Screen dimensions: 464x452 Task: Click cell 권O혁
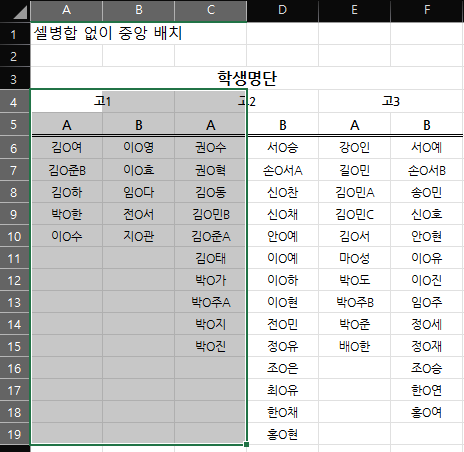click(x=210, y=170)
